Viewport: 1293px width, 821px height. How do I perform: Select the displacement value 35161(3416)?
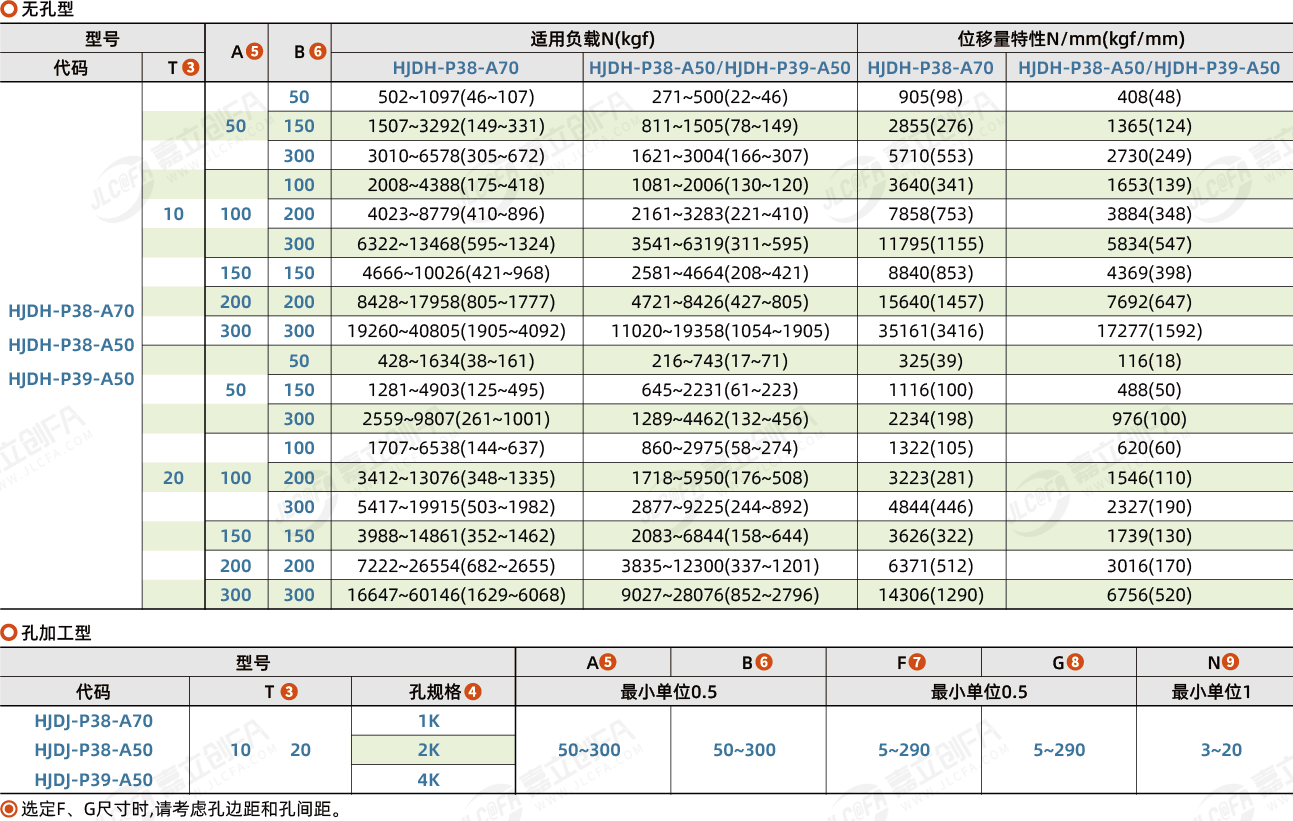[930, 331]
